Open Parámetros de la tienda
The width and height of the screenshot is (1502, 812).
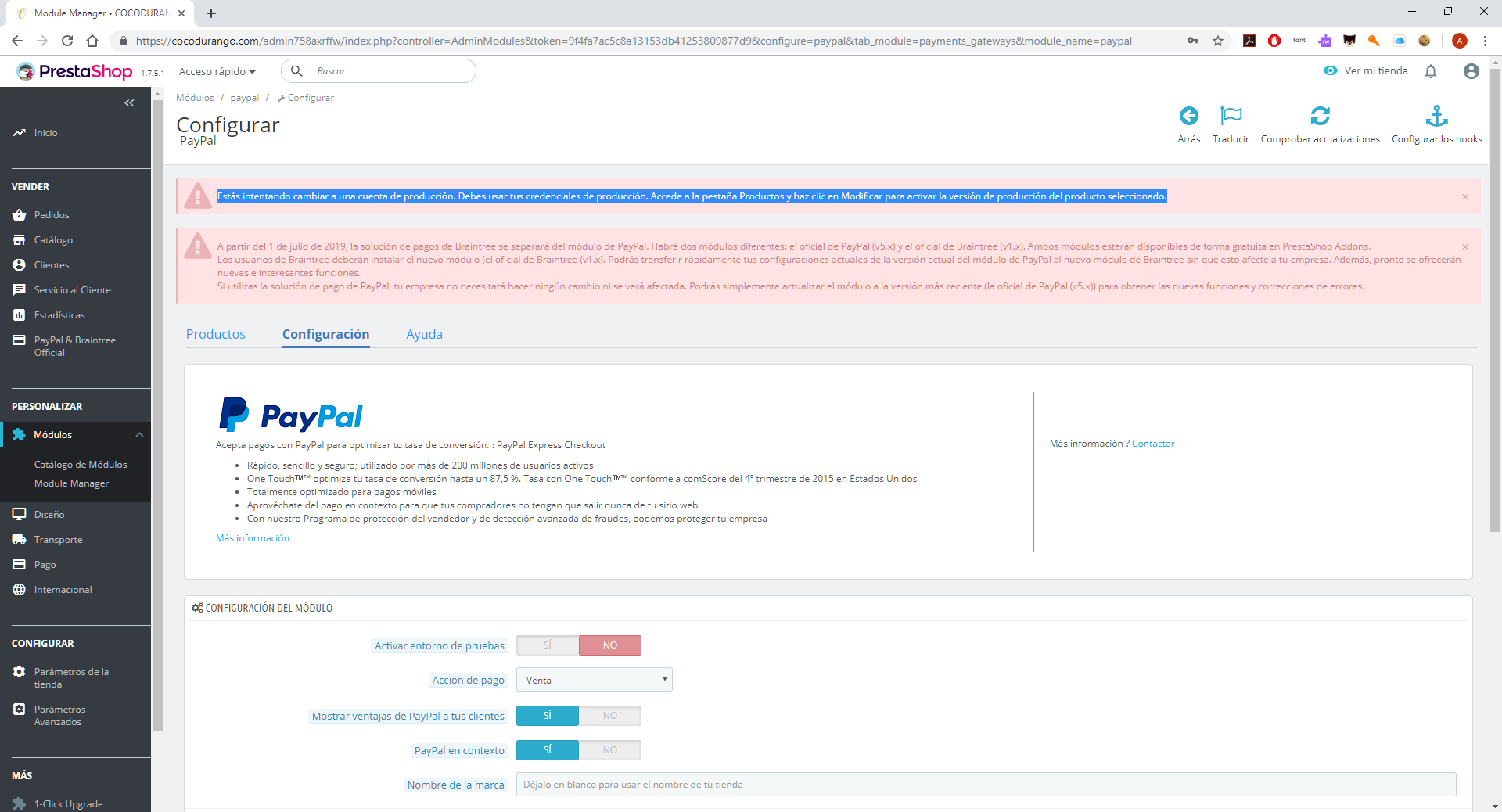coord(71,677)
